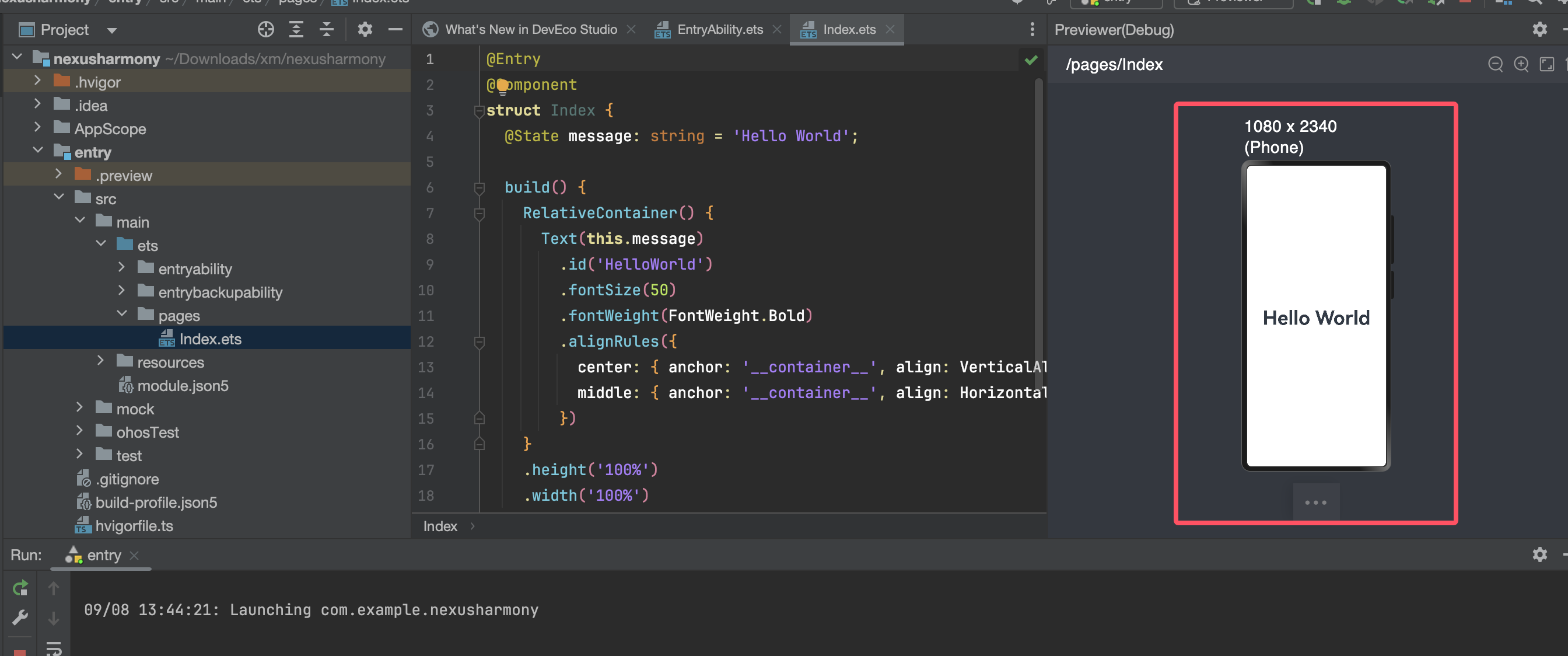Click the Collapse All icon in Project toolbar
The width and height of the screenshot is (1568, 656).
pos(326,29)
